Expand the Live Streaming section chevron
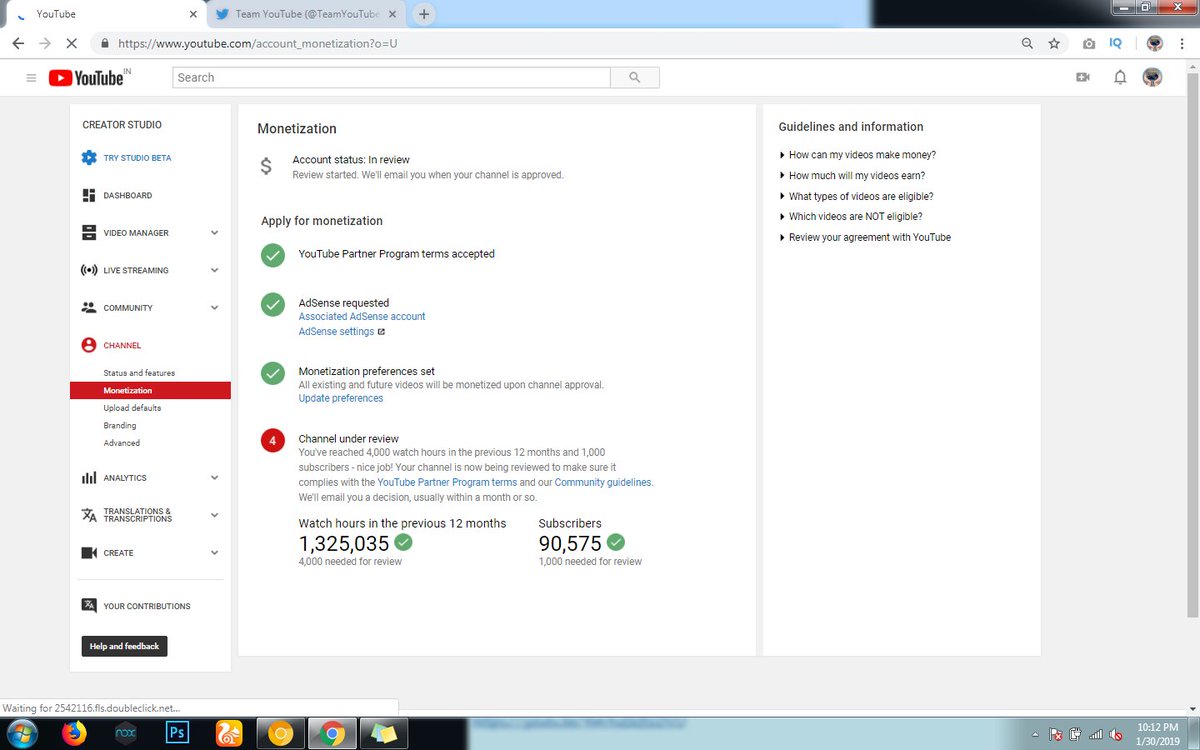Image resolution: width=1200 pixels, height=750 pixels. (214, 270)
